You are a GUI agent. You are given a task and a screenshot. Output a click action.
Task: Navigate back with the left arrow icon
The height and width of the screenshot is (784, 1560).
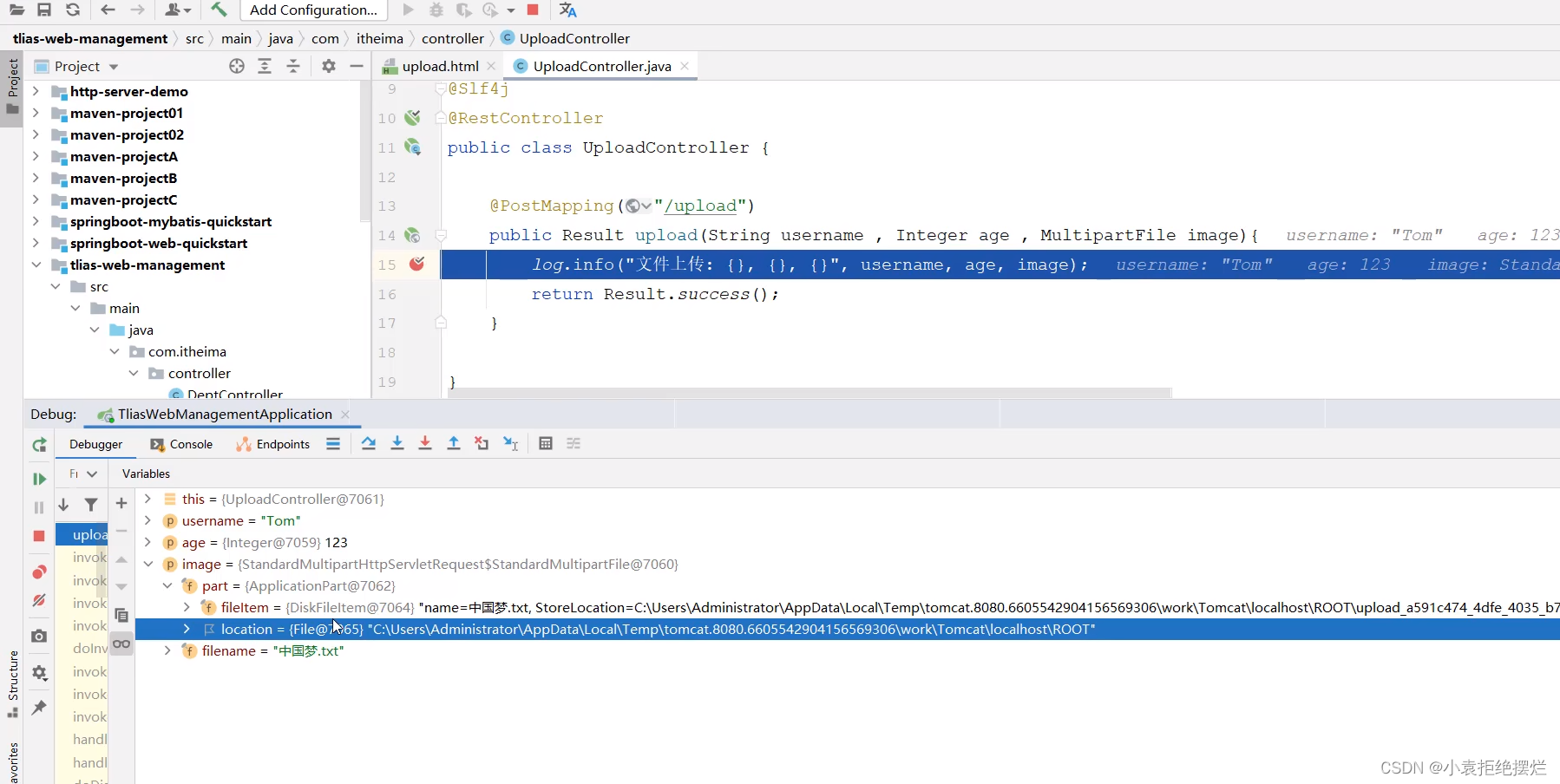coord(108,10)
